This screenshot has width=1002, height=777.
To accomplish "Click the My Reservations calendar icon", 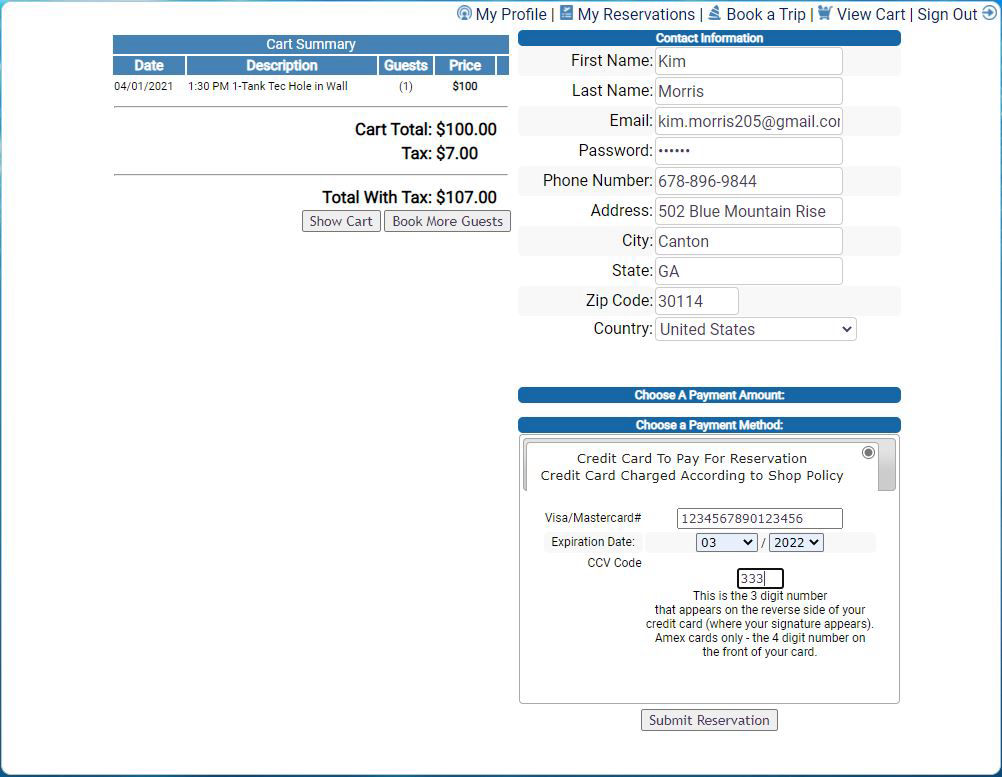I will pos(566,13).
